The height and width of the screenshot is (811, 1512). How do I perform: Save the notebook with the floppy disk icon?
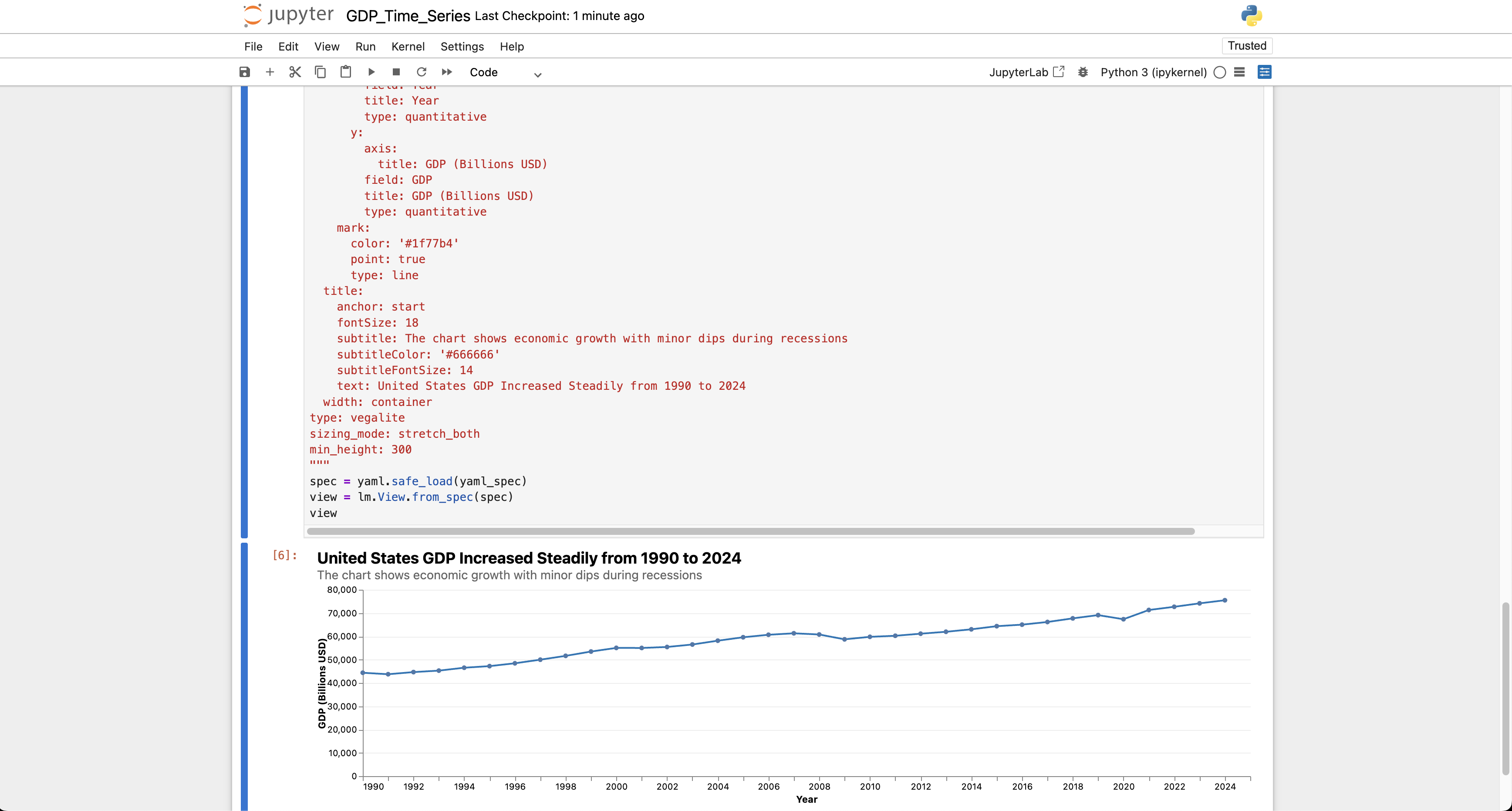(x=245, y=72)
